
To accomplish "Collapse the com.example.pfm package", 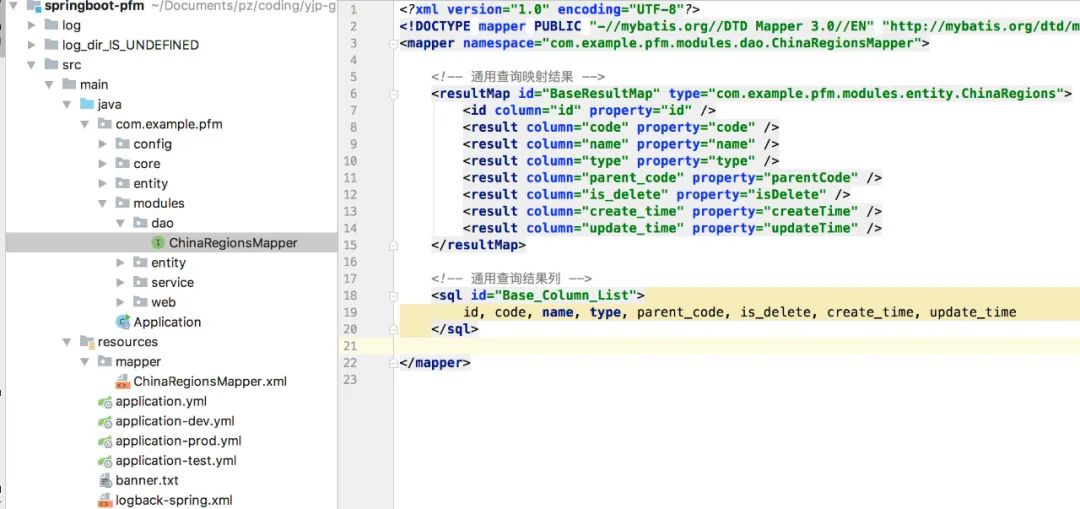I will (x=85, y=125).
